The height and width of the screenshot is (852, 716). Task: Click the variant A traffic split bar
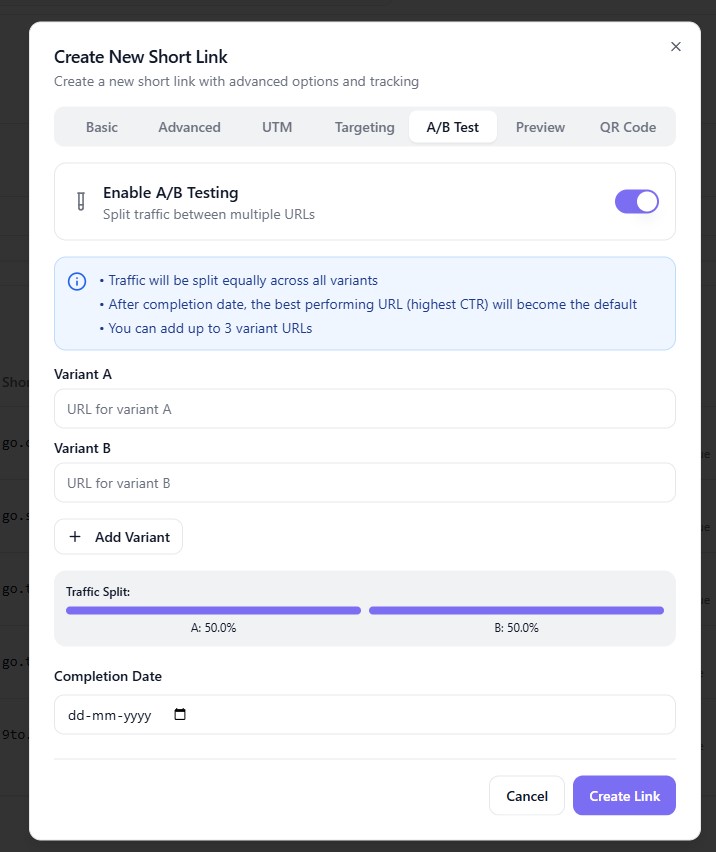point(213,610)
